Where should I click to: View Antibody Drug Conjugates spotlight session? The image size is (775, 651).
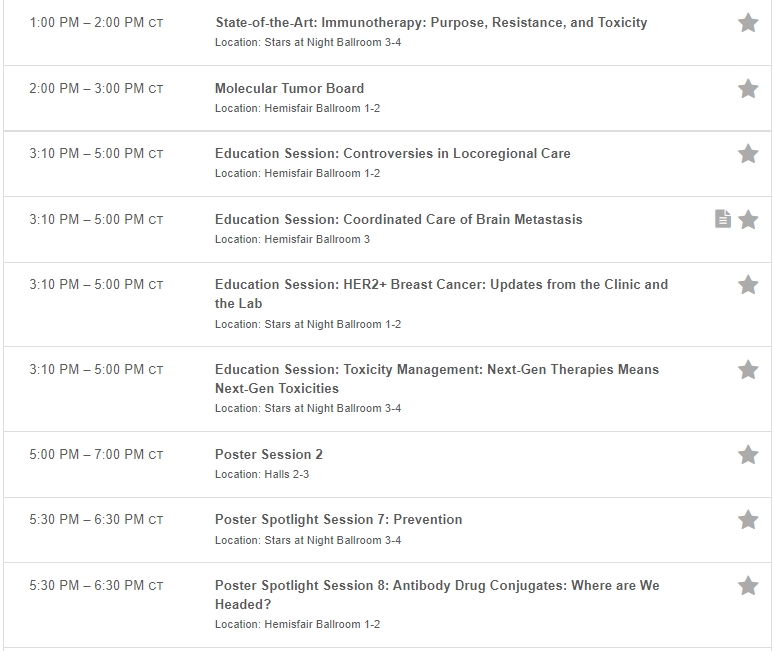[x=437, y=595]
